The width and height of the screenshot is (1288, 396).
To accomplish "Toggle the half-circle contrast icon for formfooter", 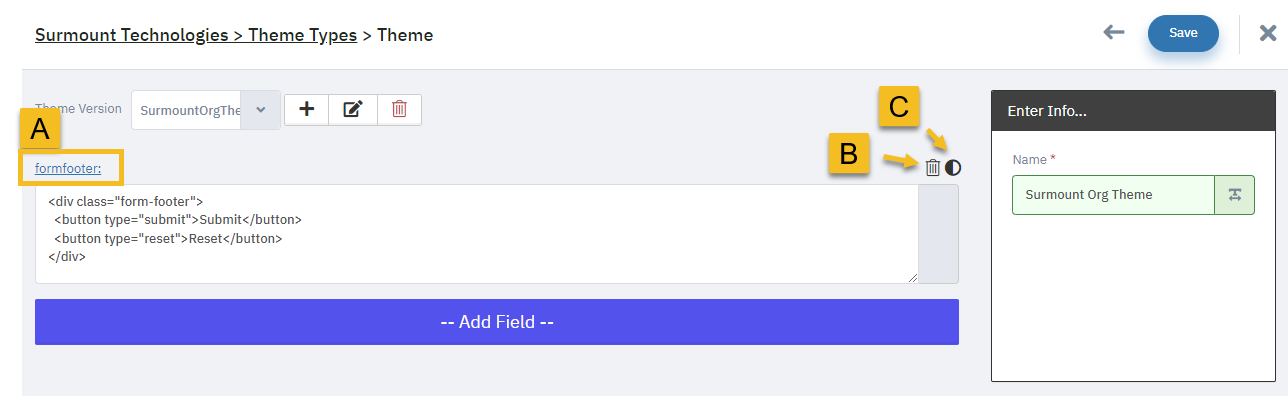I will tap(953, 167).
